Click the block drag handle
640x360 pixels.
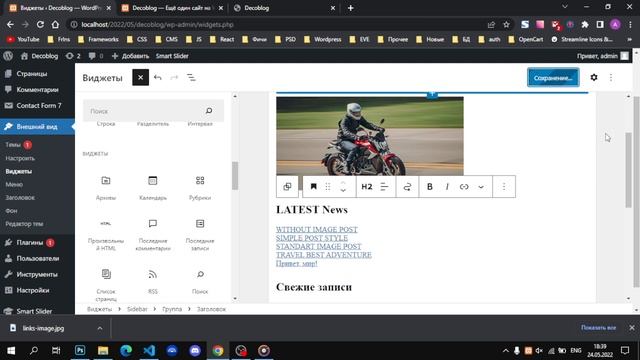click(328, 187)
